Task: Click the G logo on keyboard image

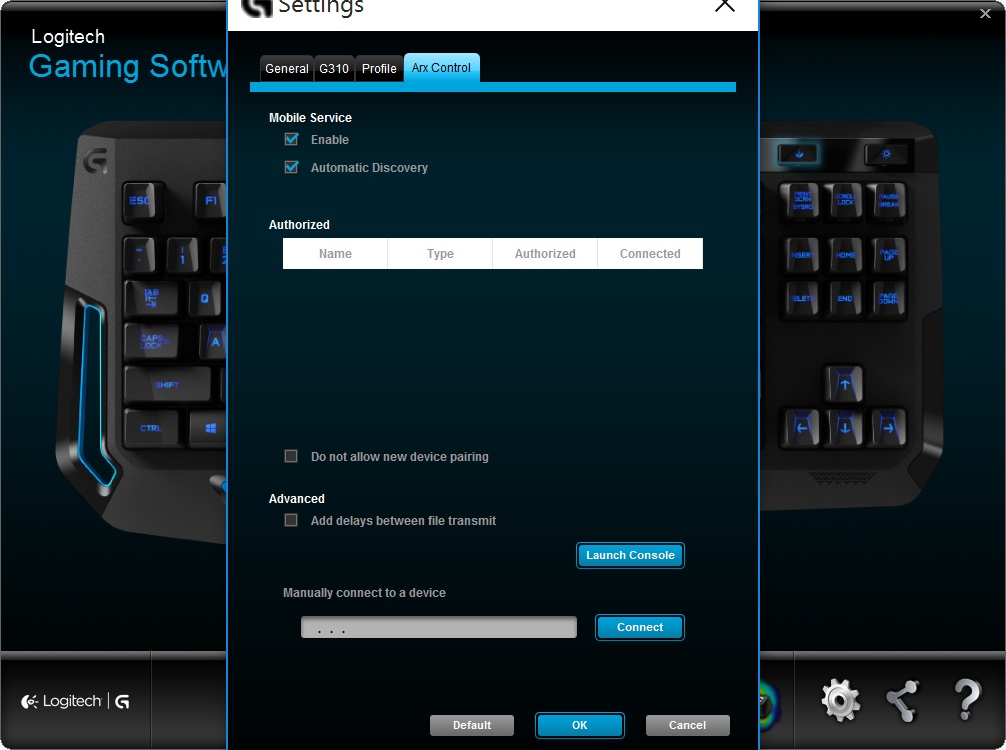Action: point(95,160)
